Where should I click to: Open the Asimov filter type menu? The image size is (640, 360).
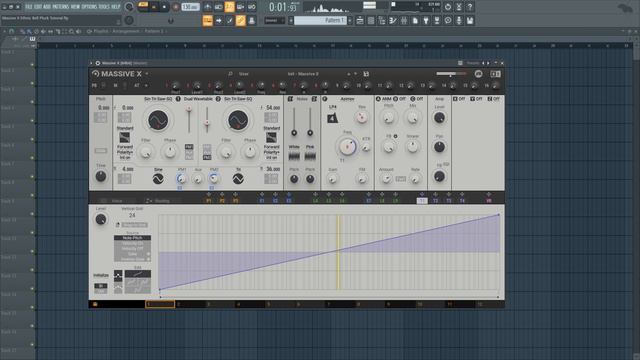[x=347, y=99]
